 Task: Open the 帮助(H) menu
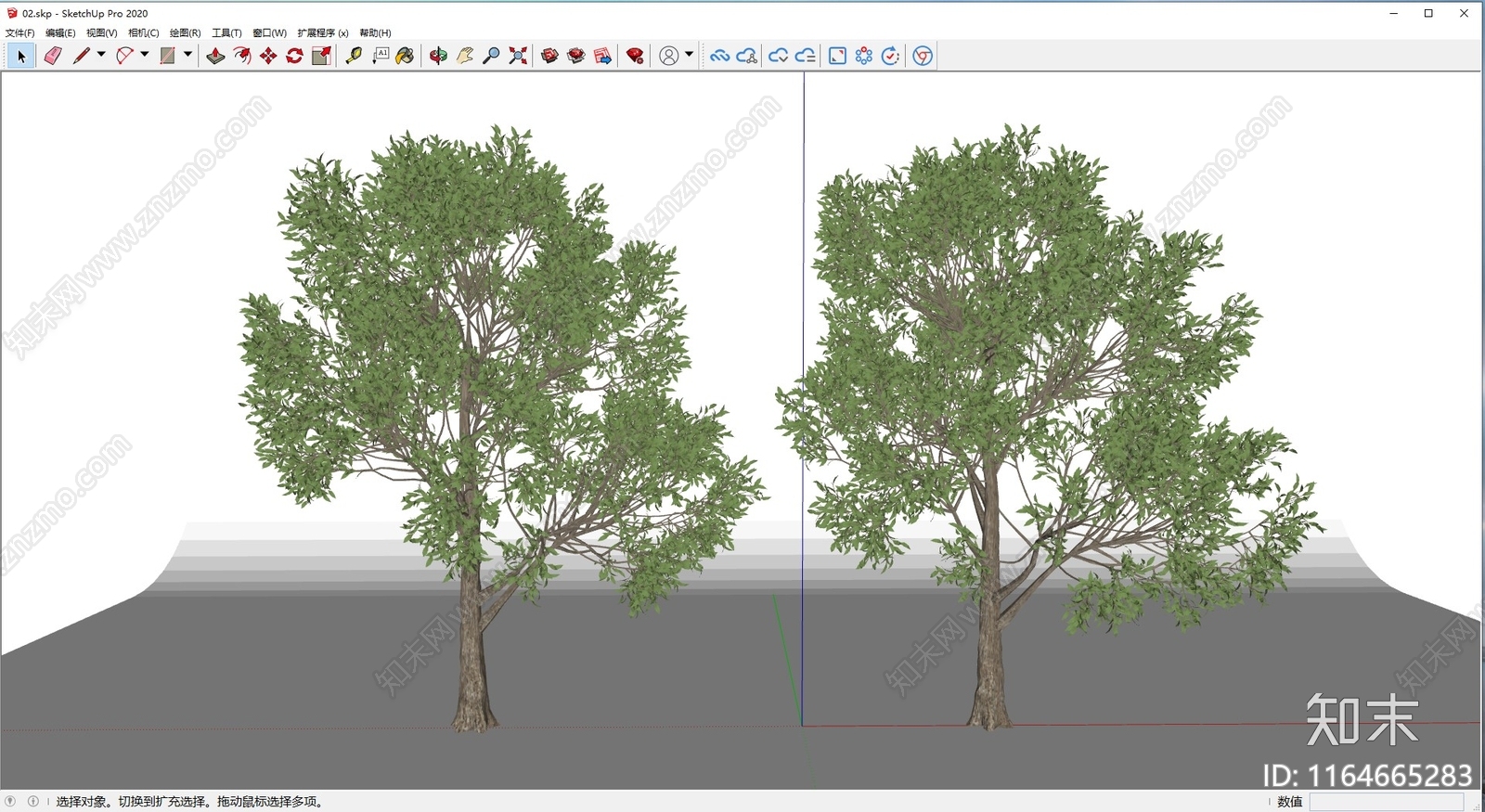click(x=376, y=32)
